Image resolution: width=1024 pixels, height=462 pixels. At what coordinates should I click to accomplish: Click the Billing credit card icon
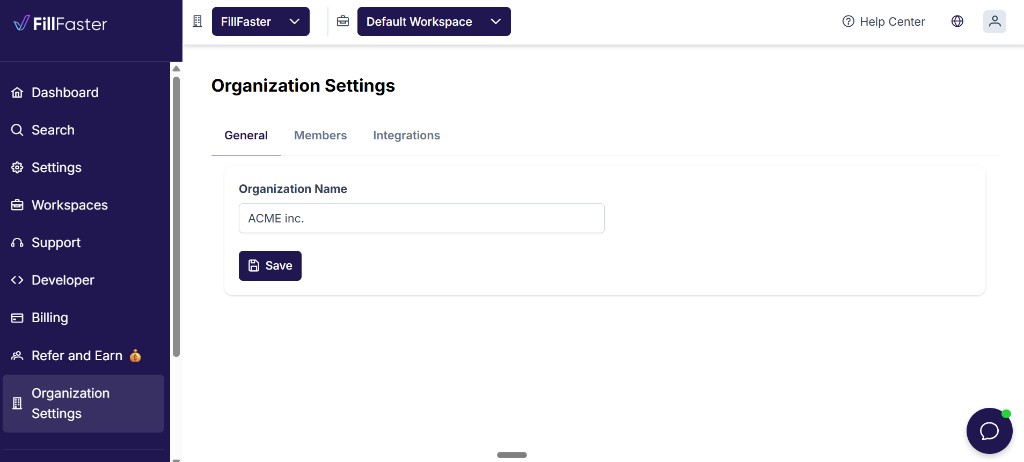[x=18, y=318]
